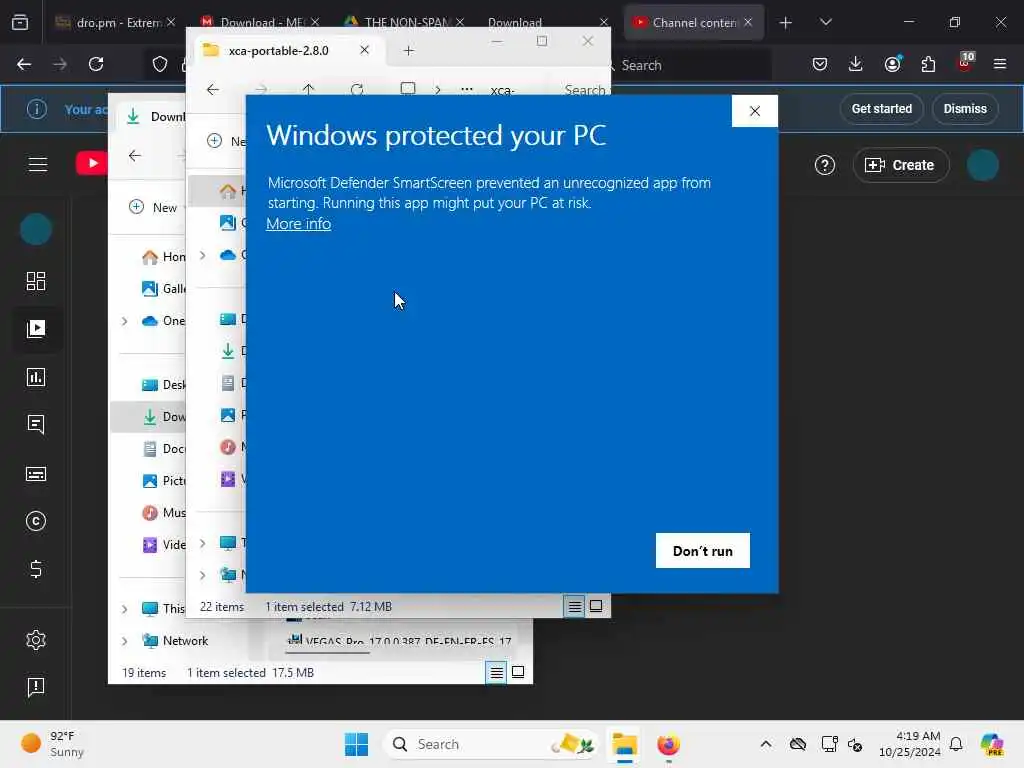Expand Network in Downloads Explorer sidebar
Screen dimensions: 1024x768
tap(124, 641)
